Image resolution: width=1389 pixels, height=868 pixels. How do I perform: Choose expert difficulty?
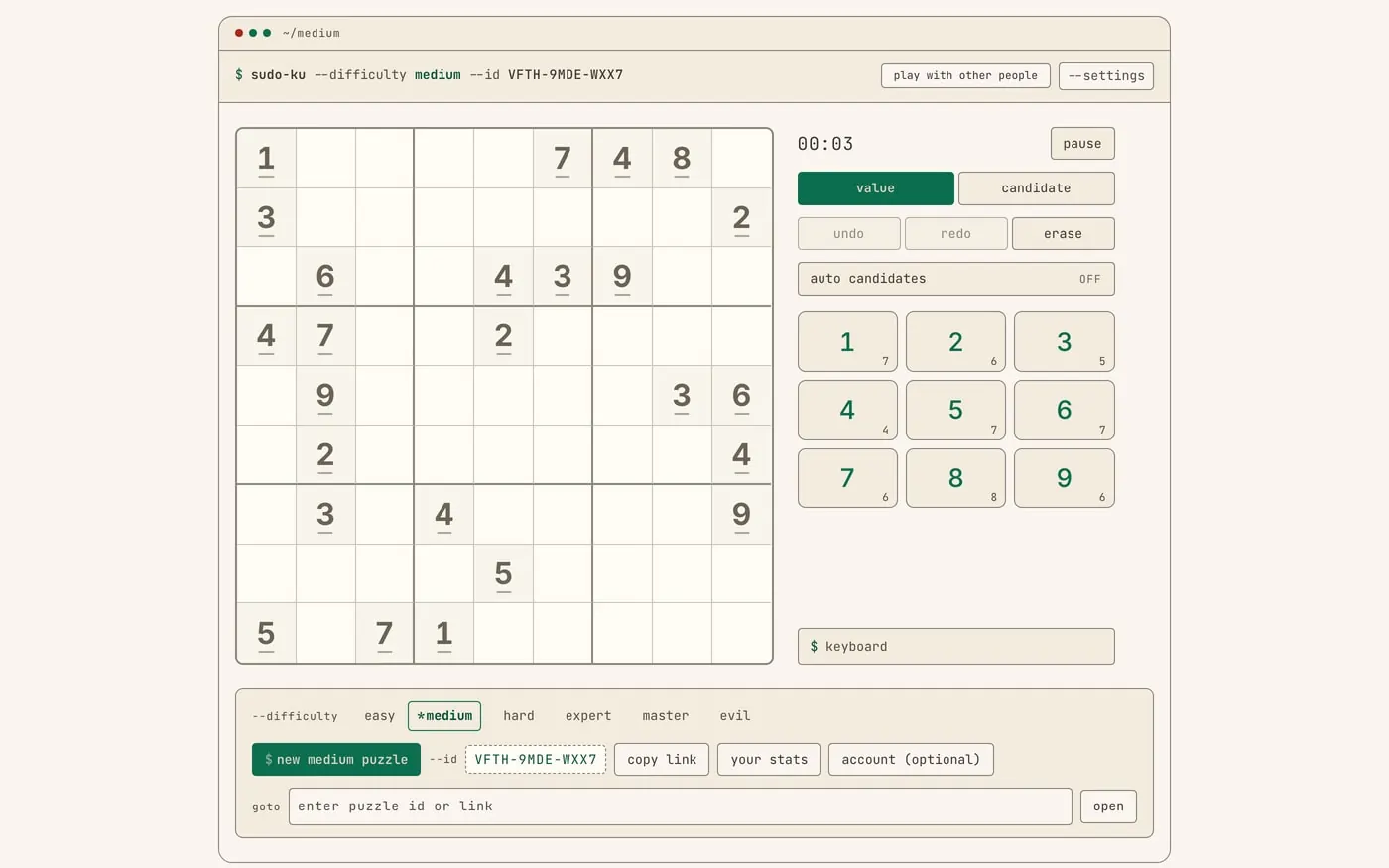click(x=588, y=716)
